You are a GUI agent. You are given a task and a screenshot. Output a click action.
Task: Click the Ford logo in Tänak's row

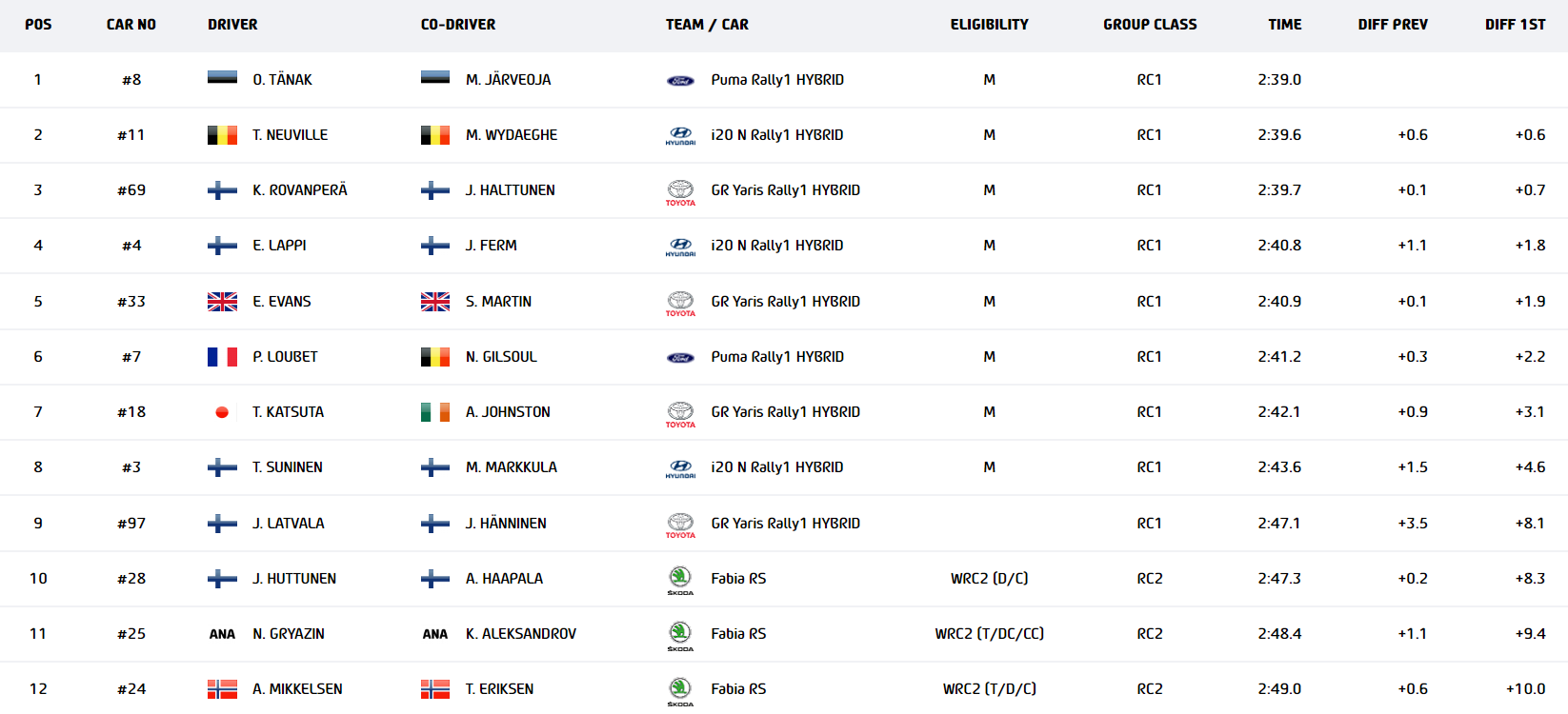pyautogui.click(x=680, y=81)
